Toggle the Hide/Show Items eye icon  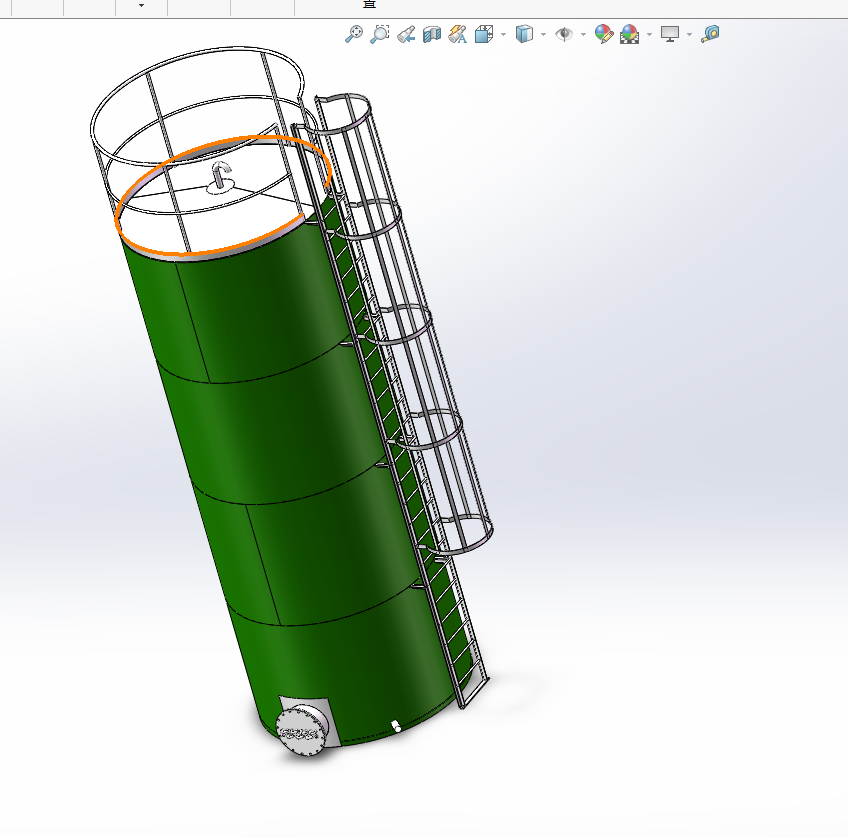(x=564, y=34)
